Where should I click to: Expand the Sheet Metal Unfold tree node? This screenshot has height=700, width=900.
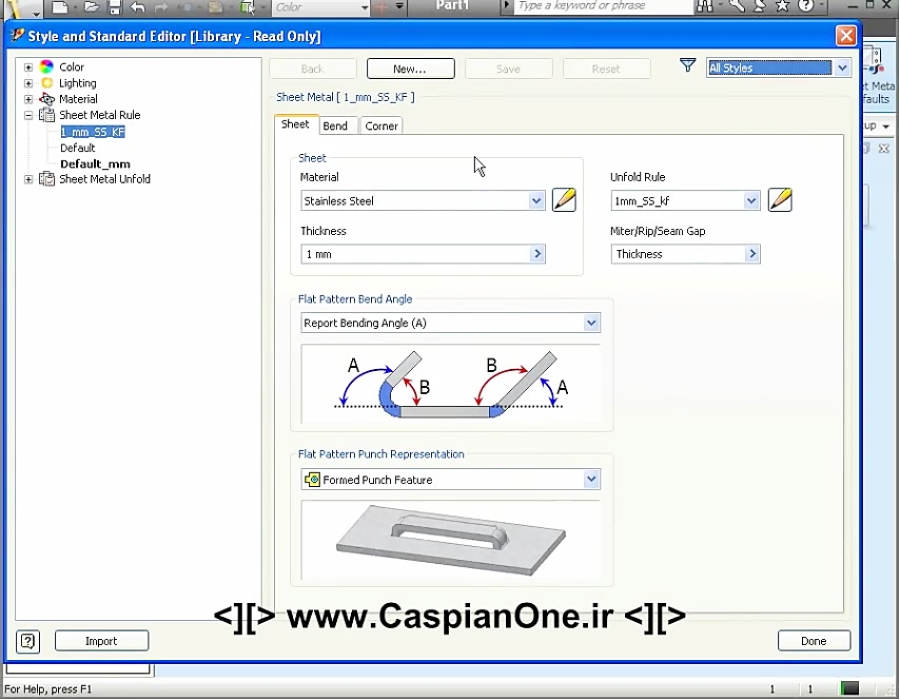click(29, 179)
